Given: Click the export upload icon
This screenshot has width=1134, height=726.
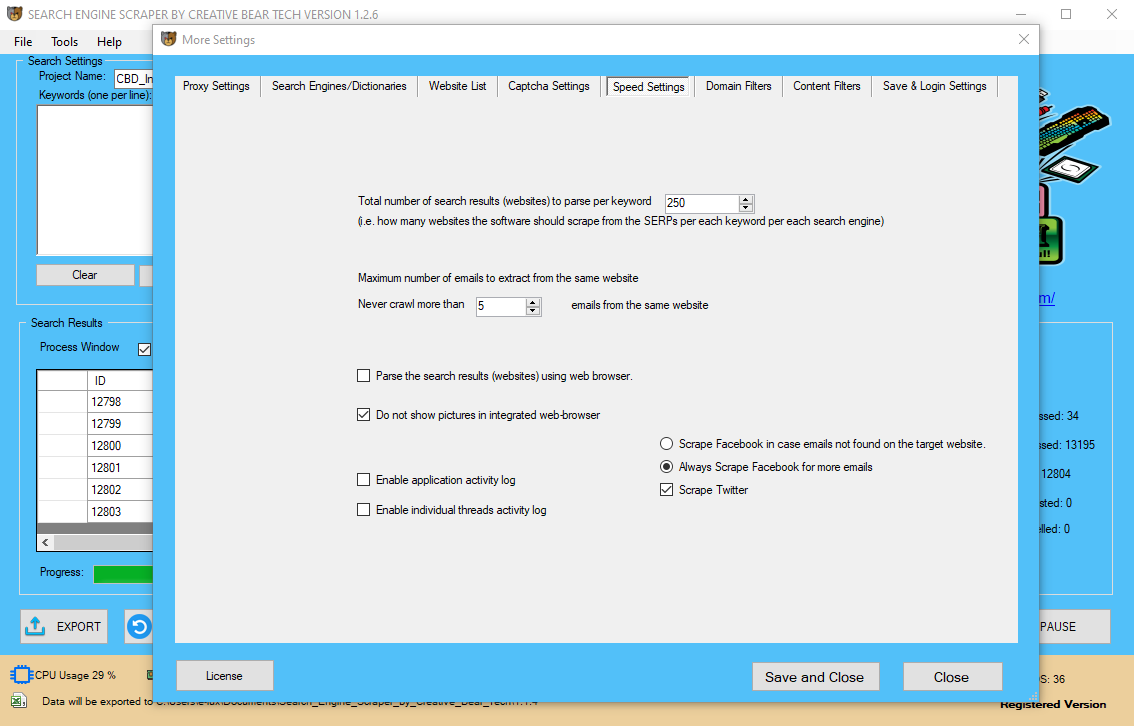Looking at the screenshot, I should click(35, 626).
